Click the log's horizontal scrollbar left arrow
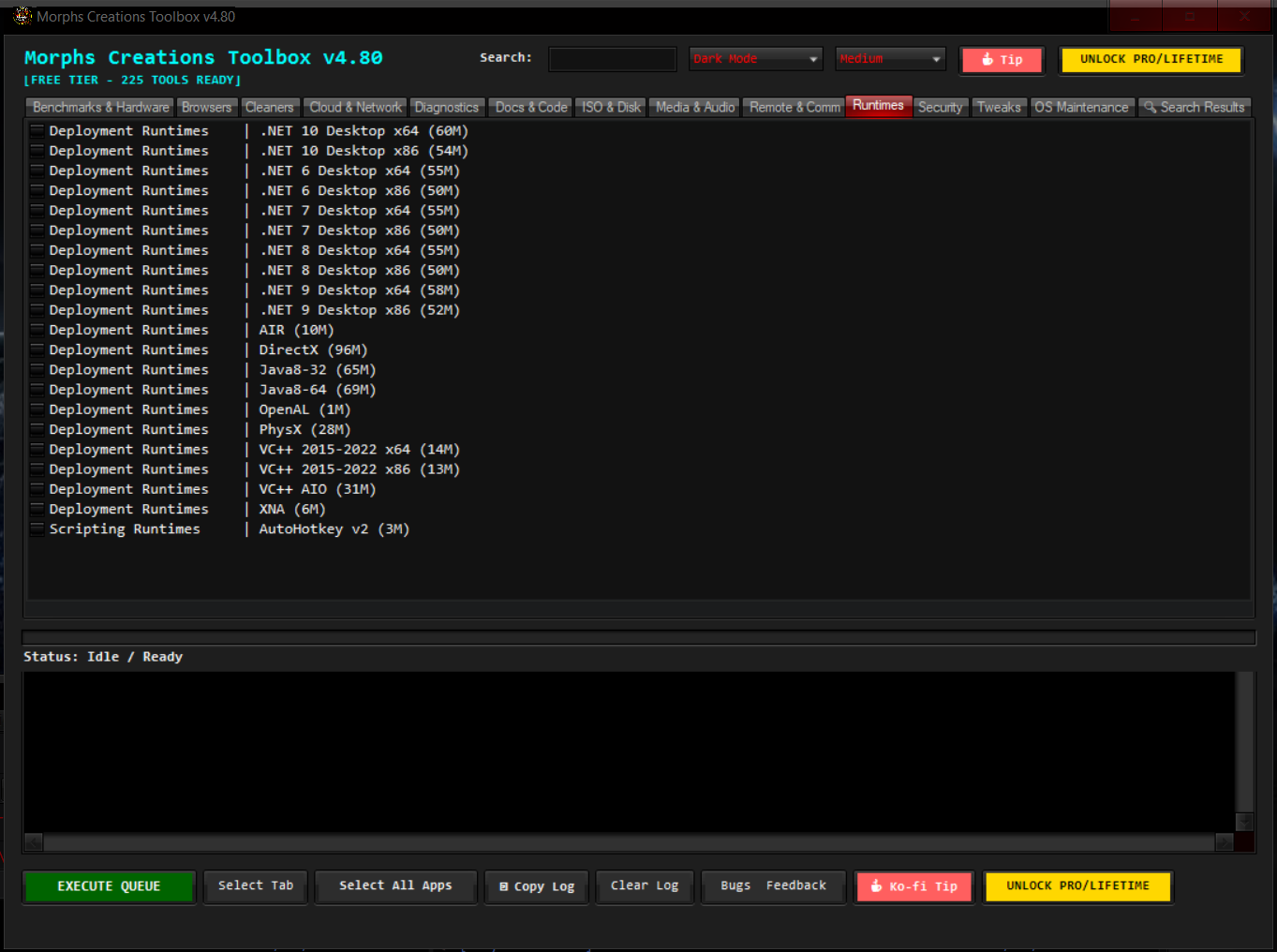Screen dimensions: 1277x952 pos(33,842)
